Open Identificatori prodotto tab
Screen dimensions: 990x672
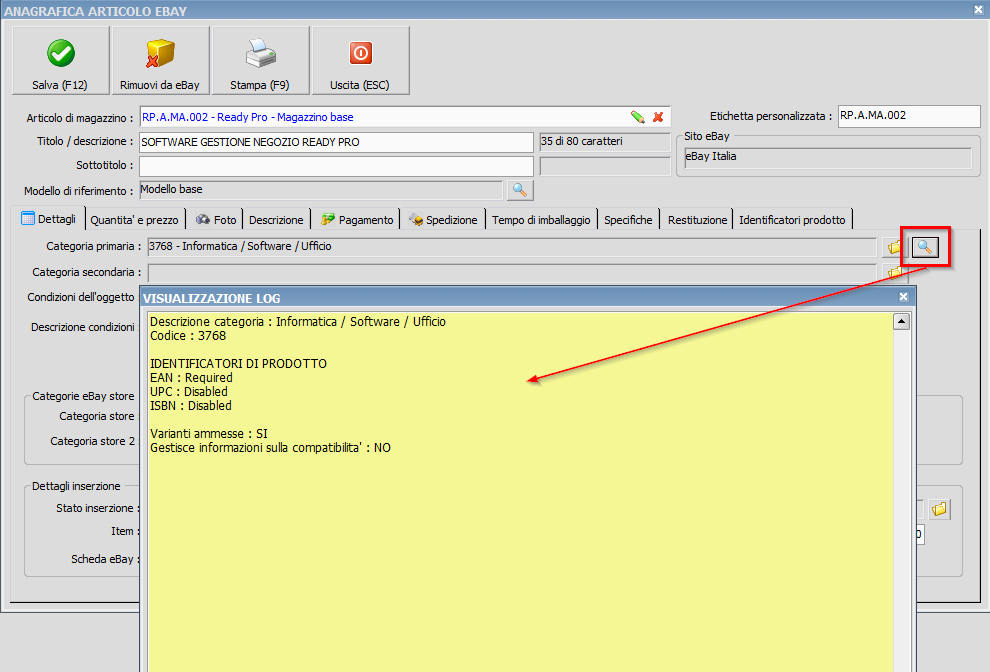792,220
